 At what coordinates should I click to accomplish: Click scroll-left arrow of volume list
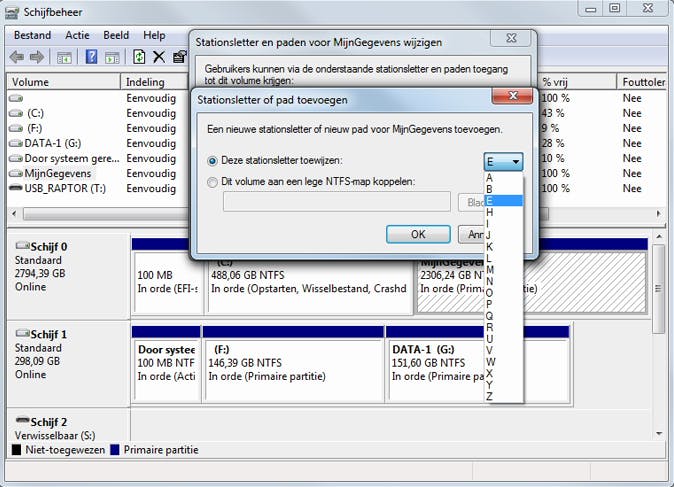click(14, 214)
